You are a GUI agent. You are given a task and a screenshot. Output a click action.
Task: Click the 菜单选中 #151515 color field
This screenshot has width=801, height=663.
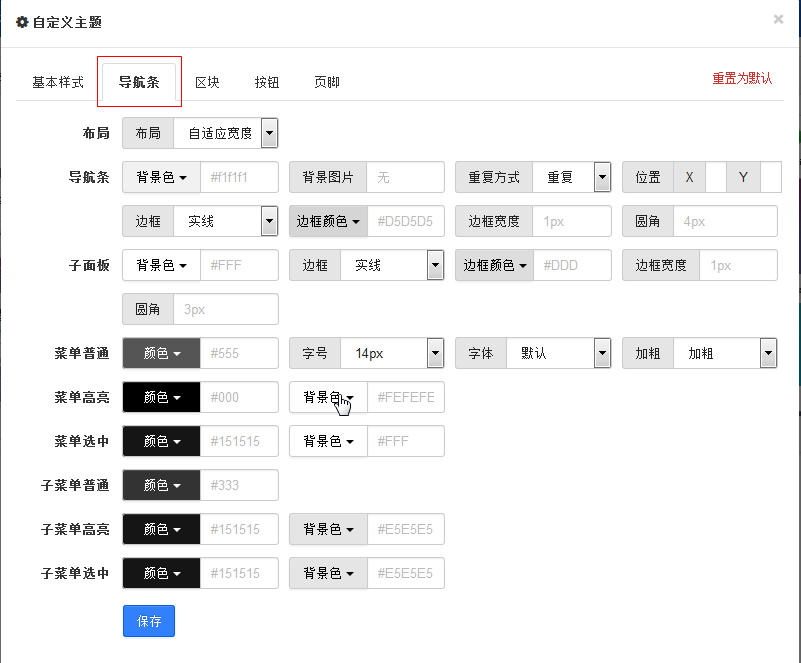240,441
